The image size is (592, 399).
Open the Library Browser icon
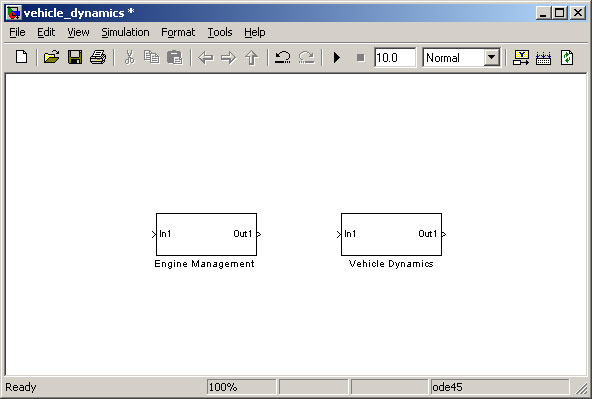point(521,57)
